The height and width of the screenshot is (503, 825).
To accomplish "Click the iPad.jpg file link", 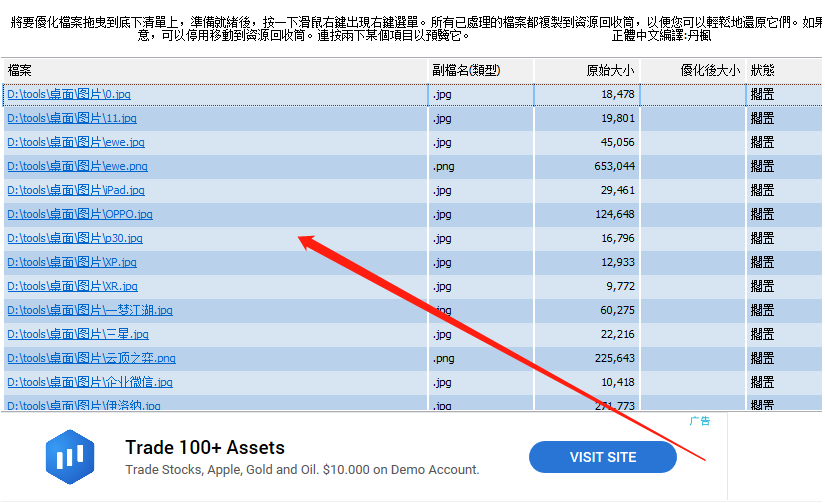I will [76, 191].
